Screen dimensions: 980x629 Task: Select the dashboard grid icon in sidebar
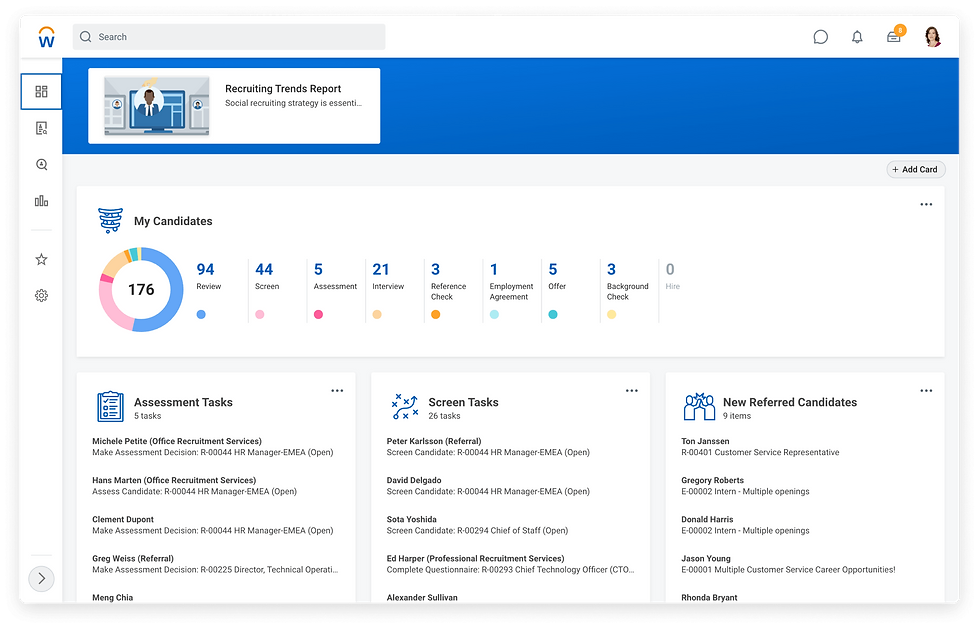(41, 91)
